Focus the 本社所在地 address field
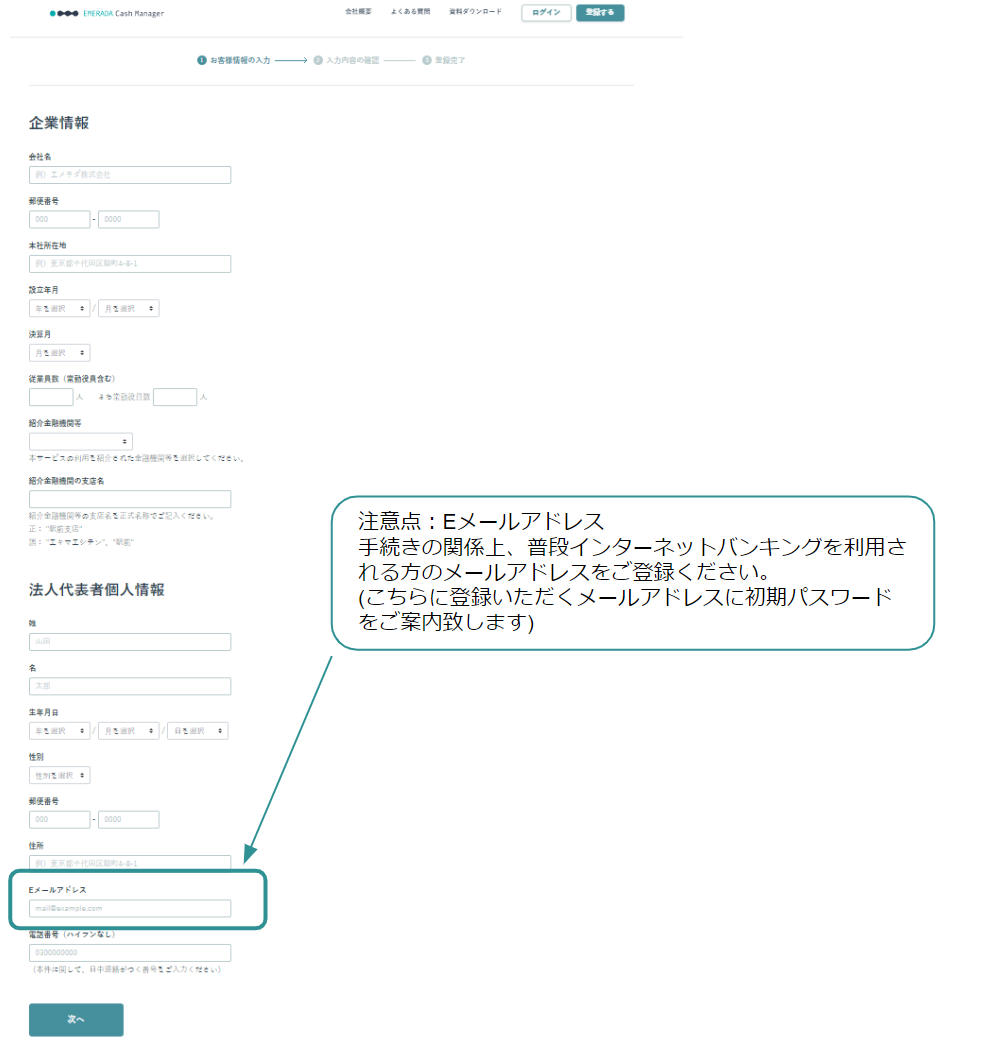This screenshot has width=981, height=1053. point(130,264)
